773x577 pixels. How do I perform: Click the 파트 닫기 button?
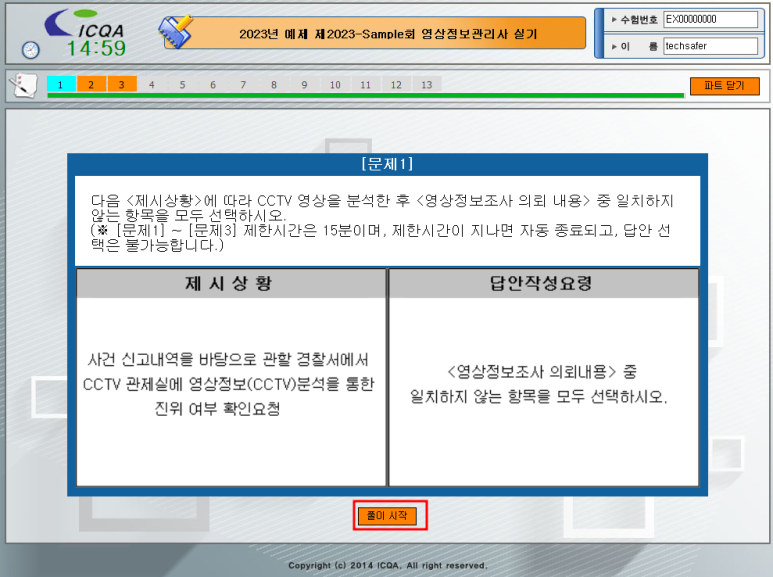click(724, 86)
